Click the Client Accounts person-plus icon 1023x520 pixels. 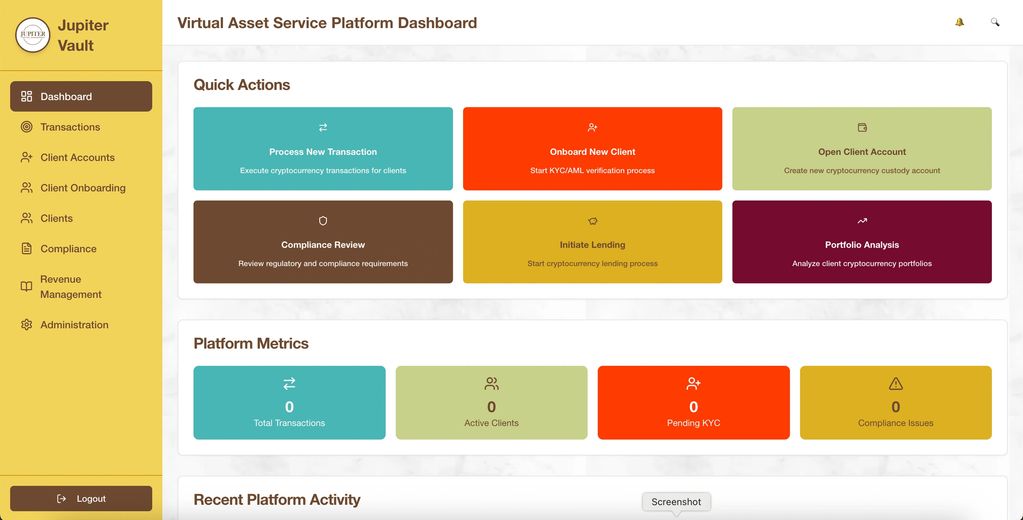(x=27, y=158)
